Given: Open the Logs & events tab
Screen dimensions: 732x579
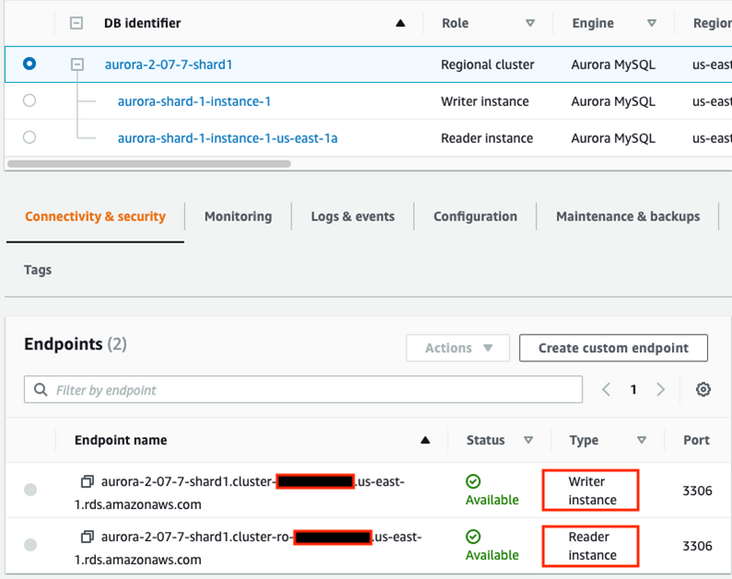Looking at the screenshot, I should [353, 216].
